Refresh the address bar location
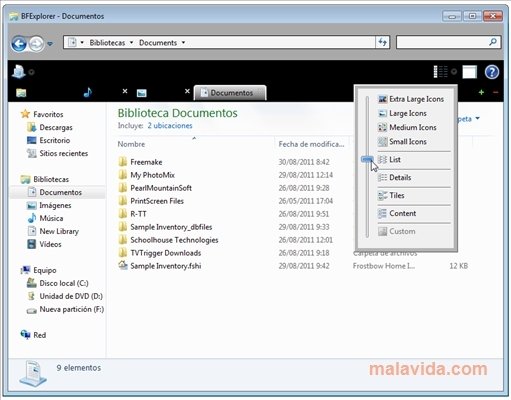This screenshot has height=400, width=511. click(x=382, y=42)
